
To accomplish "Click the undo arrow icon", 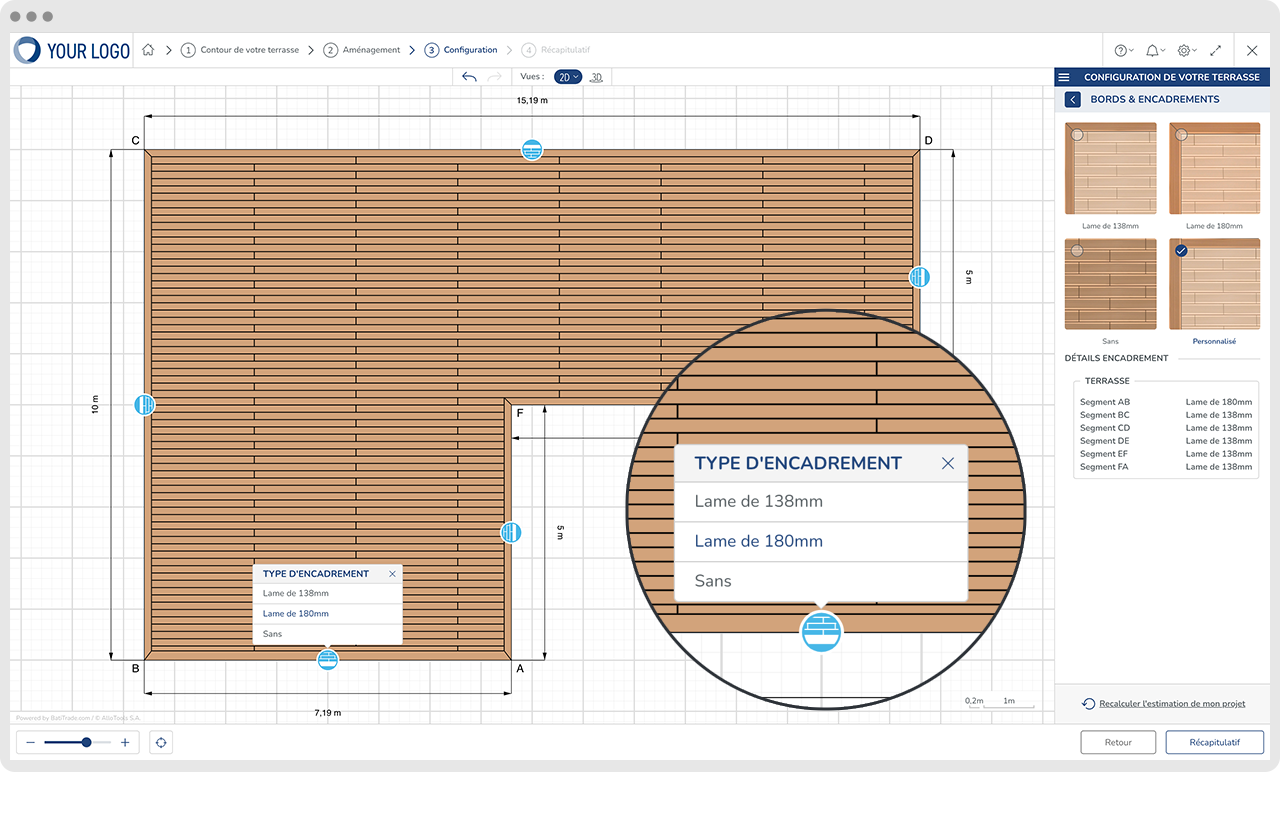I will (469, 77).
